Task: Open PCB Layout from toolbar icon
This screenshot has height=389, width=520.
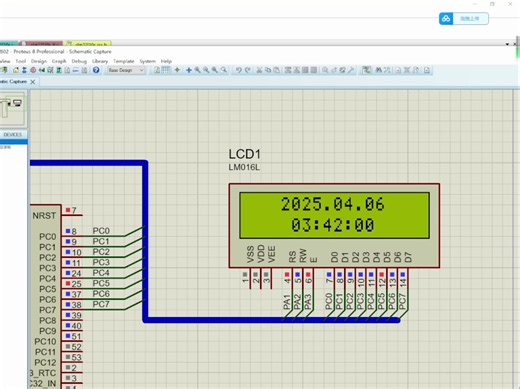Action: tap(33, 70)
